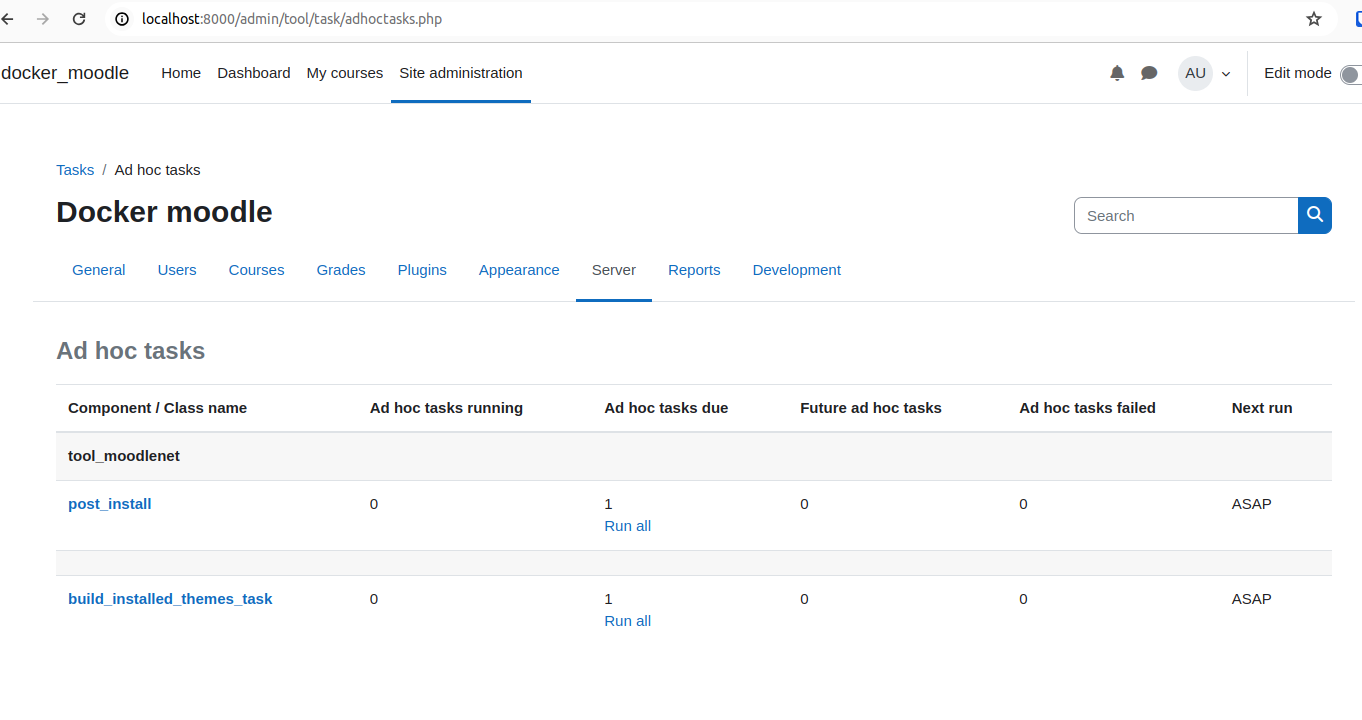Reload the page with the refresh icon
The width and height of the screenshot is (1362, 720).
pyautogui.click(x=79, y=19)
